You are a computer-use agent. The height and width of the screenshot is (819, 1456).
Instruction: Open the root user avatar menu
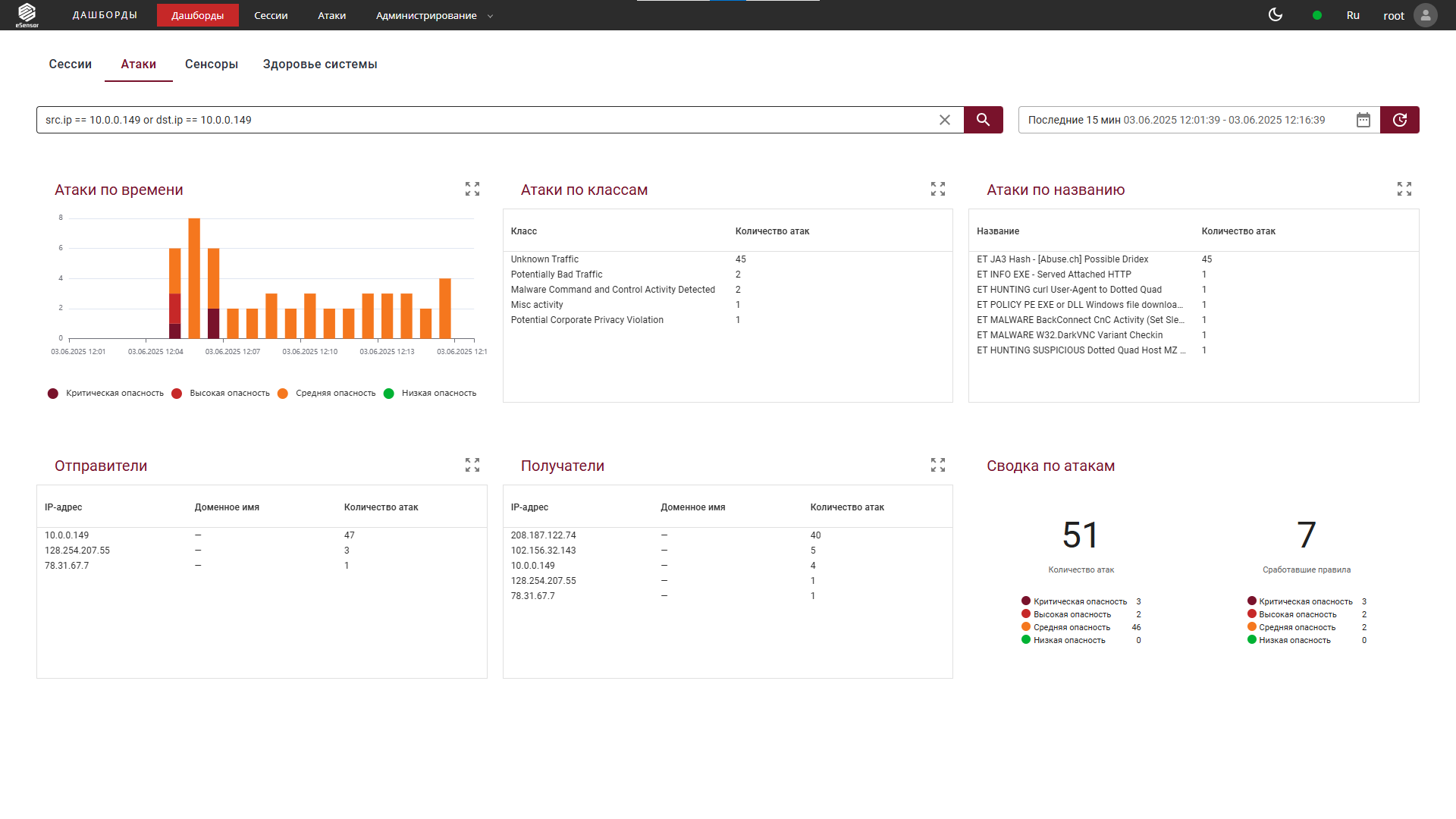click(1426, 15)
